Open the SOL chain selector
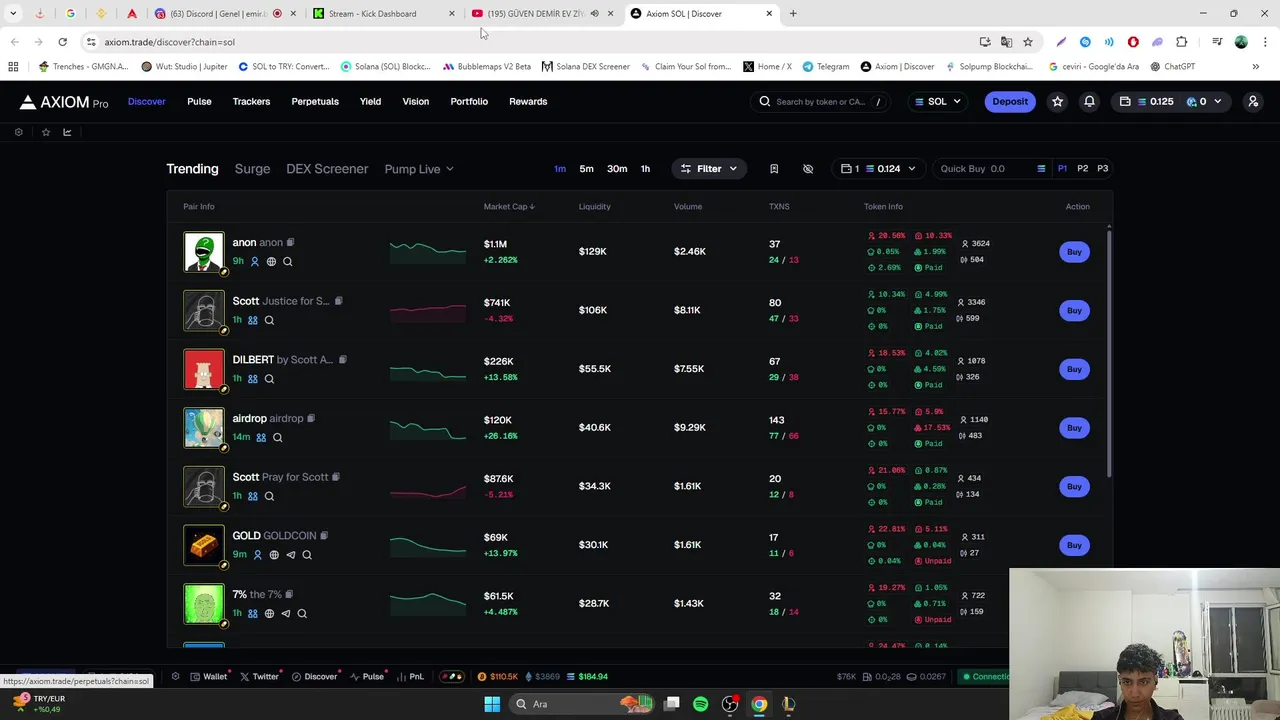Image resolution: width=1280 pixels, height=720 pixels. 937,101
